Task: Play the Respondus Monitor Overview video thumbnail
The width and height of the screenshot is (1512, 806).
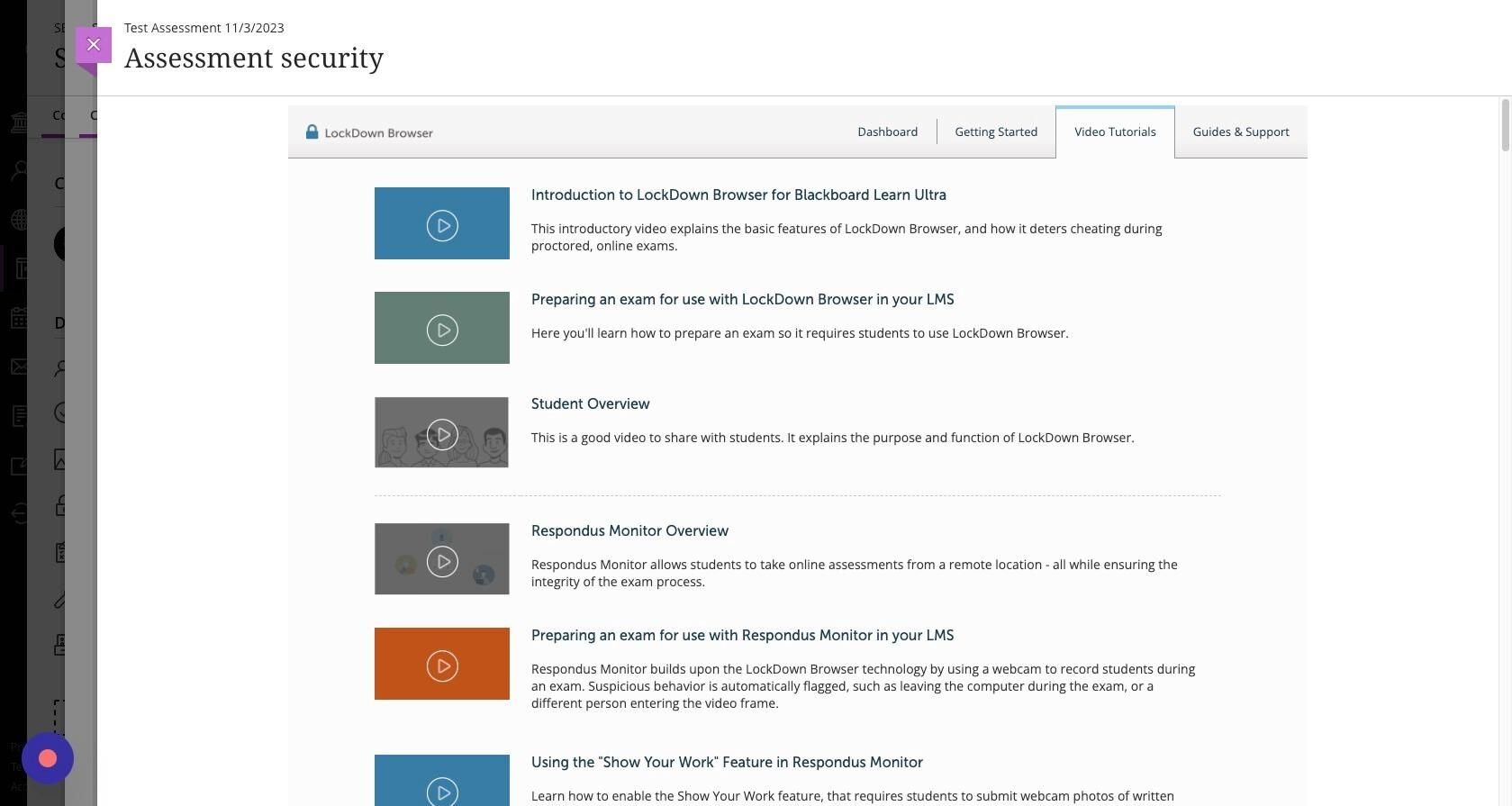Action: tap(442, 559)
